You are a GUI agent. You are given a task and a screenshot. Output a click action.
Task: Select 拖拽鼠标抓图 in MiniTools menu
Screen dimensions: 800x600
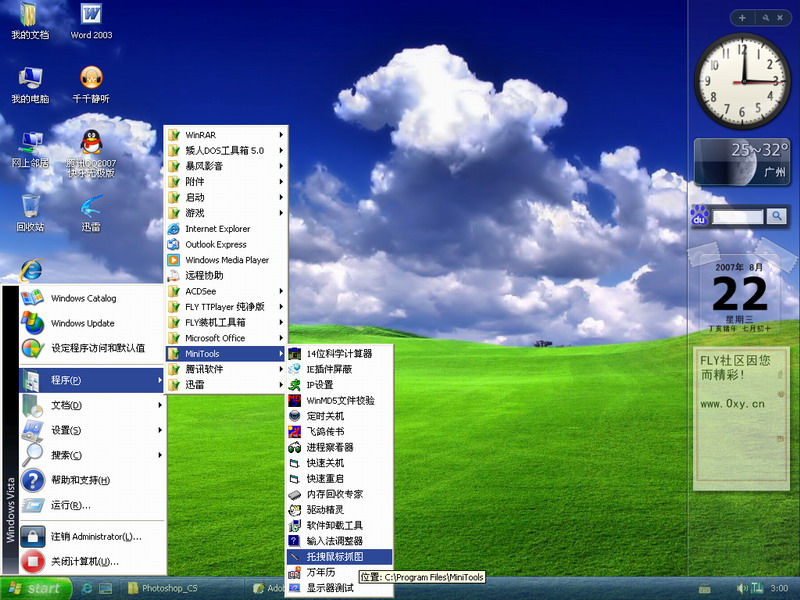[339, 557]
